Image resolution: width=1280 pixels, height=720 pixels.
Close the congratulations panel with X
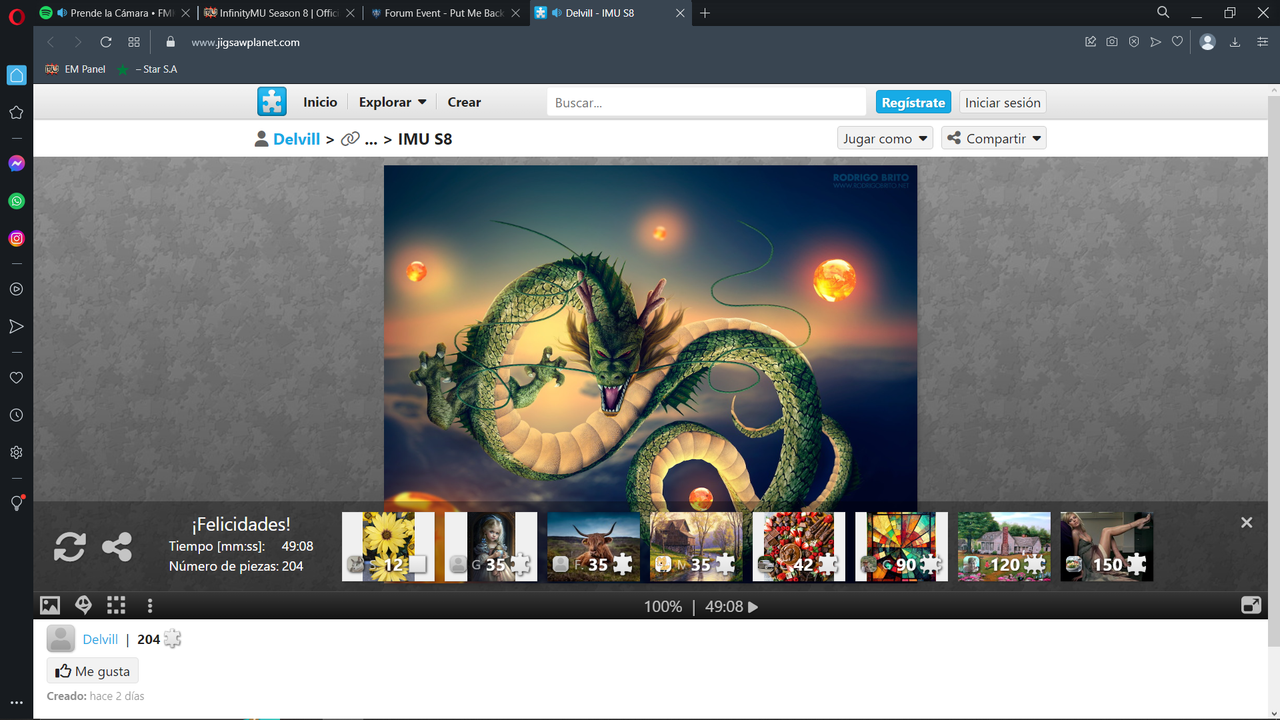(1246, 522)
